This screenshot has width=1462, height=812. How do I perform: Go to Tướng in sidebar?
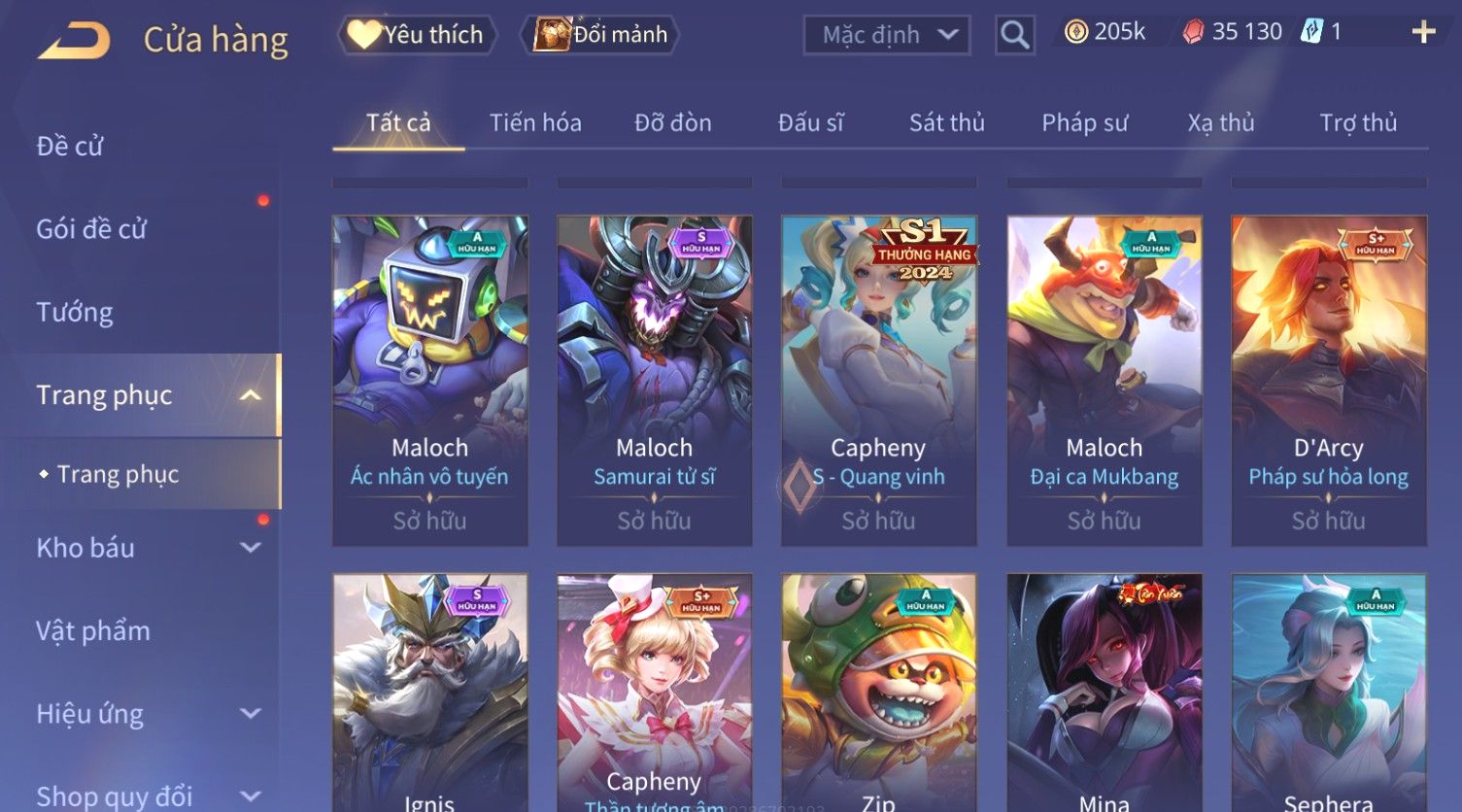[x=75, y=313]
